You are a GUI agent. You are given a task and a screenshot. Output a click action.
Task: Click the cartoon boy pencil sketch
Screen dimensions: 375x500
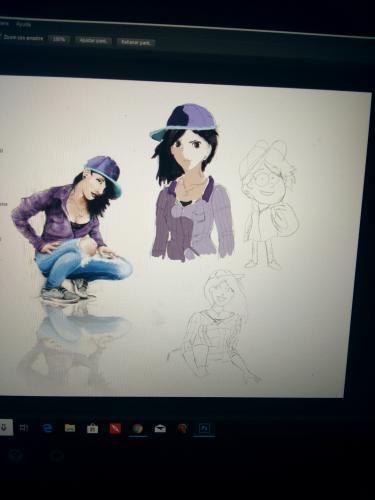pos(269,204)
